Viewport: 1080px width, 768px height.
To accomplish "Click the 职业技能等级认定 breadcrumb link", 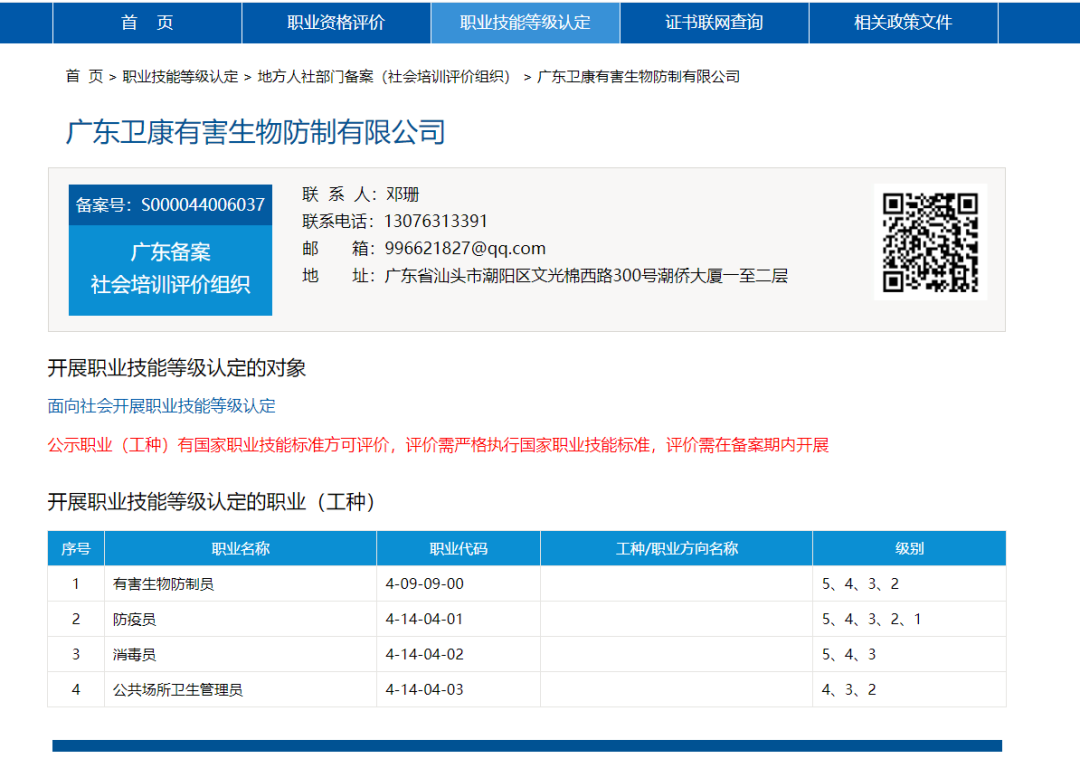I will [180, 76].
